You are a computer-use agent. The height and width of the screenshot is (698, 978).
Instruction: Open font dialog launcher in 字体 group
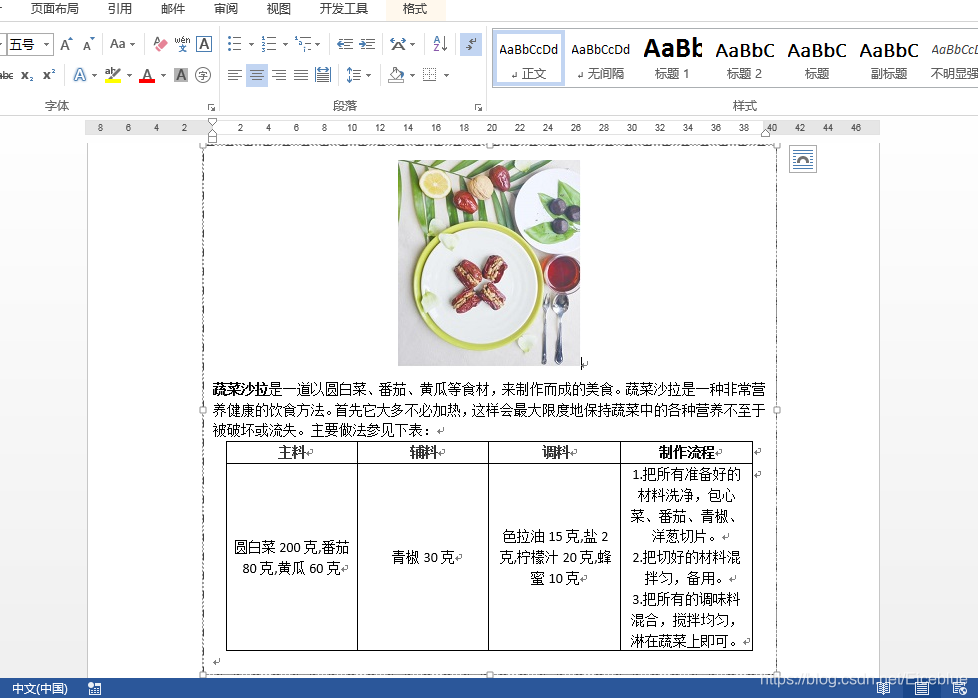click(x=211, y=107)
